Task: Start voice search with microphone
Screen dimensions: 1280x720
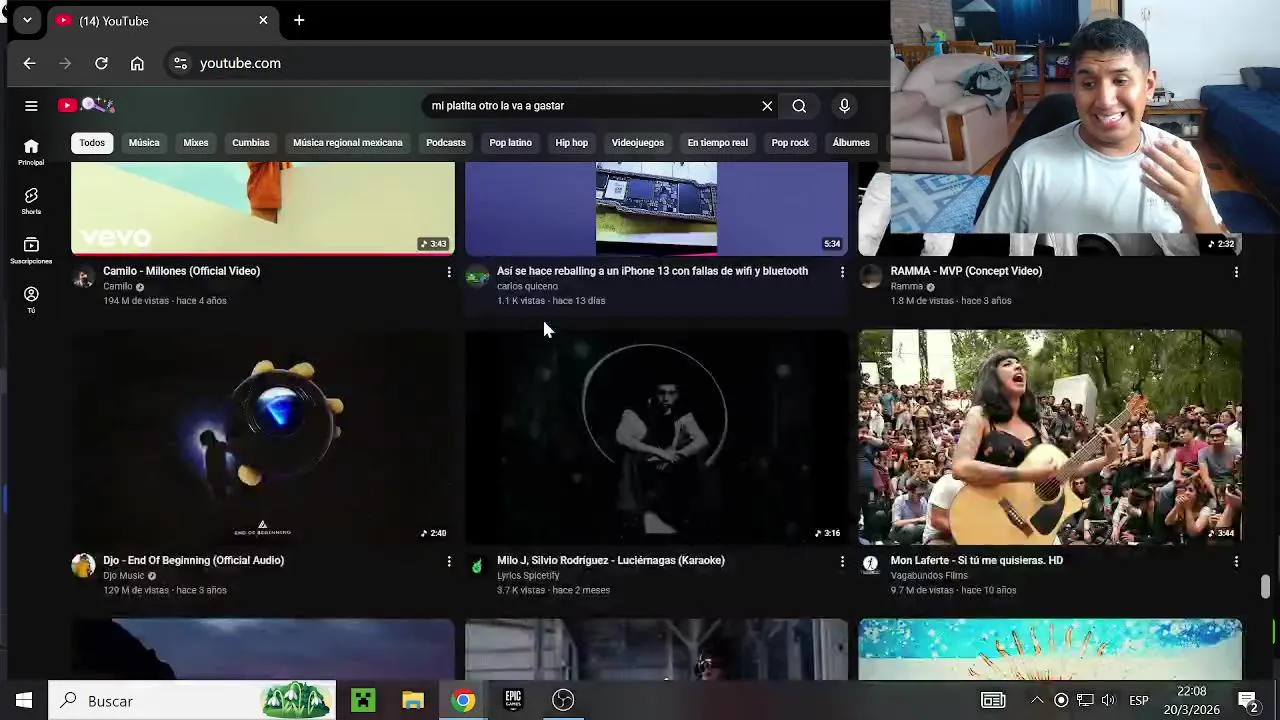Action: tap(844, 106)
